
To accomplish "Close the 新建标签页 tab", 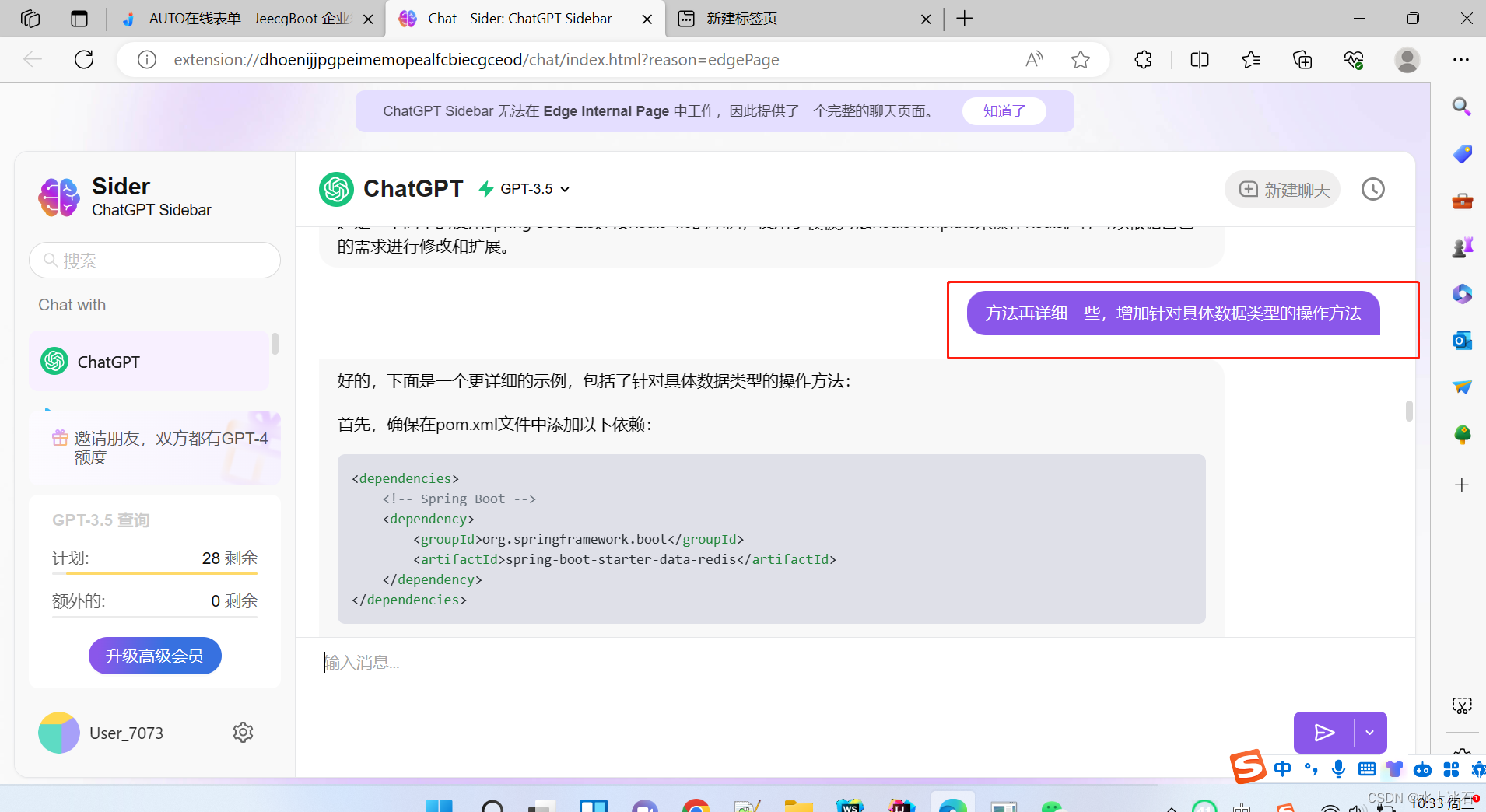I will [x=926, y=19].
